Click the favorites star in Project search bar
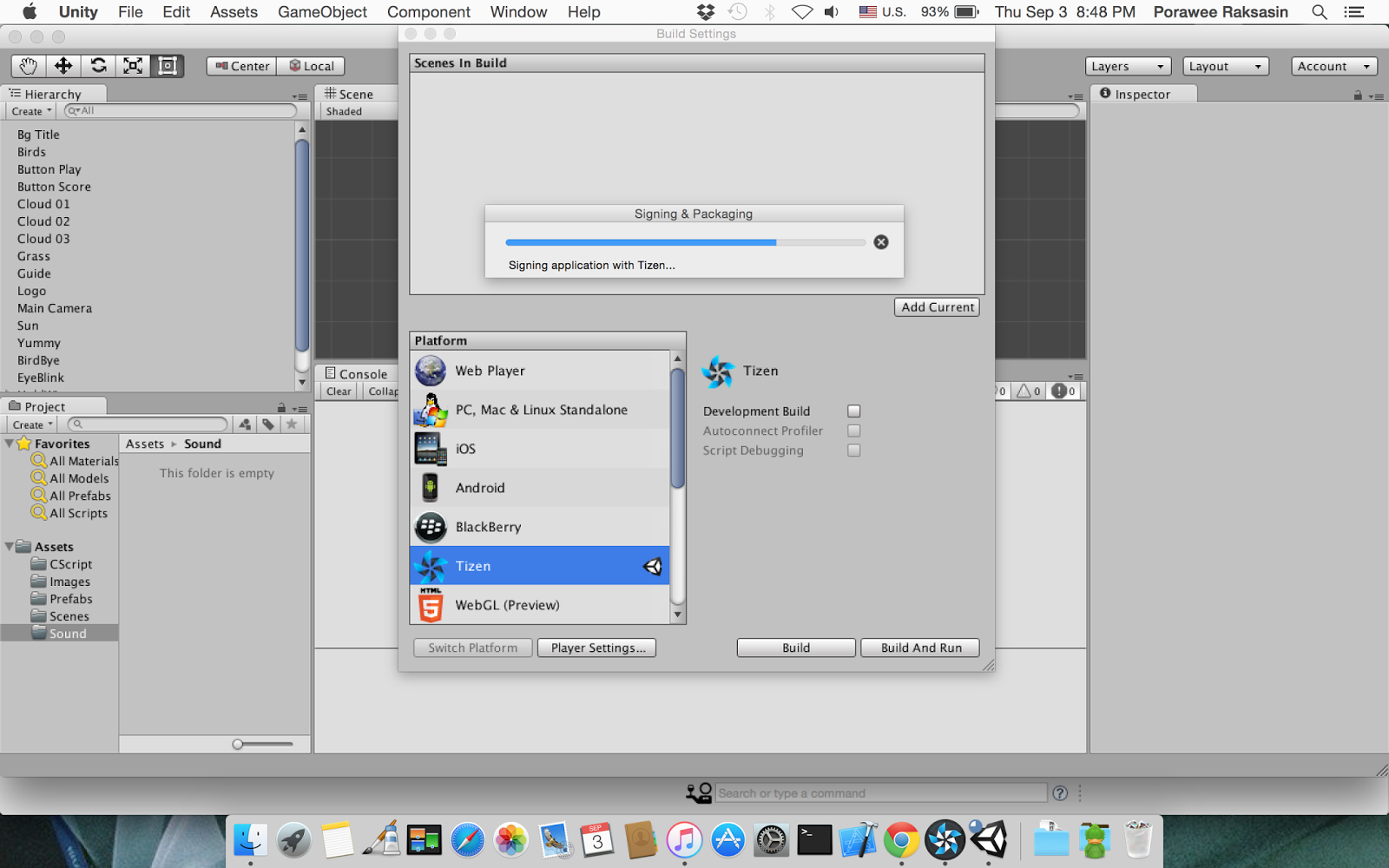 pos(292,424)
